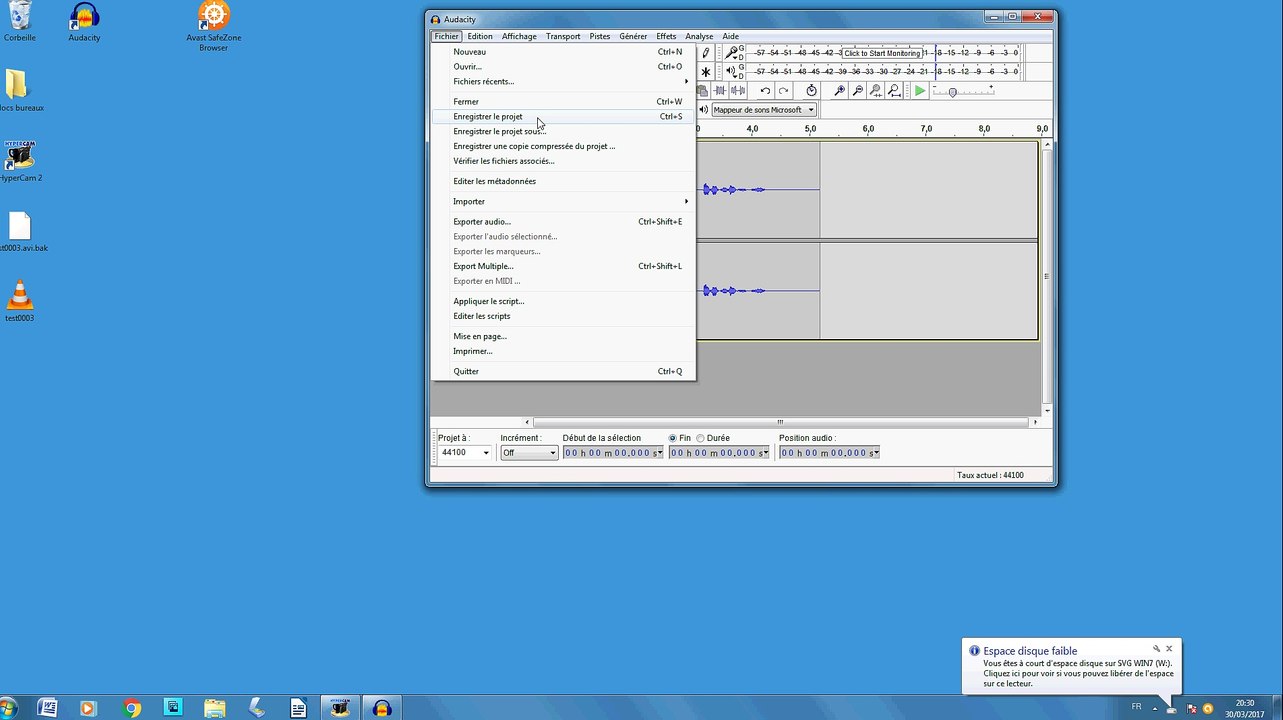Click the Silence audio tool icon
The image size is (1283, 720).
pyautogui.click(x=738, y=91)
